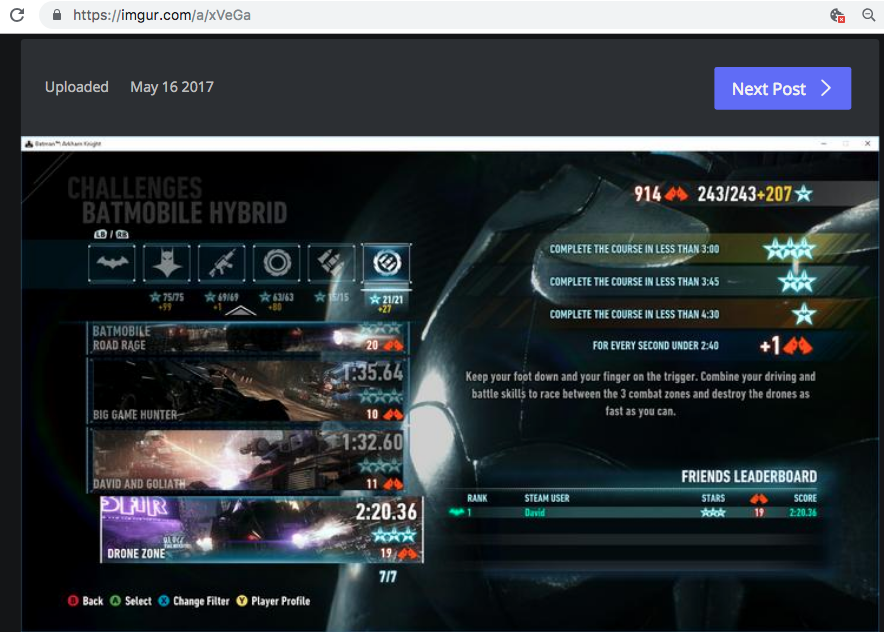Click the Change Filter label

[x=201, y=601]
